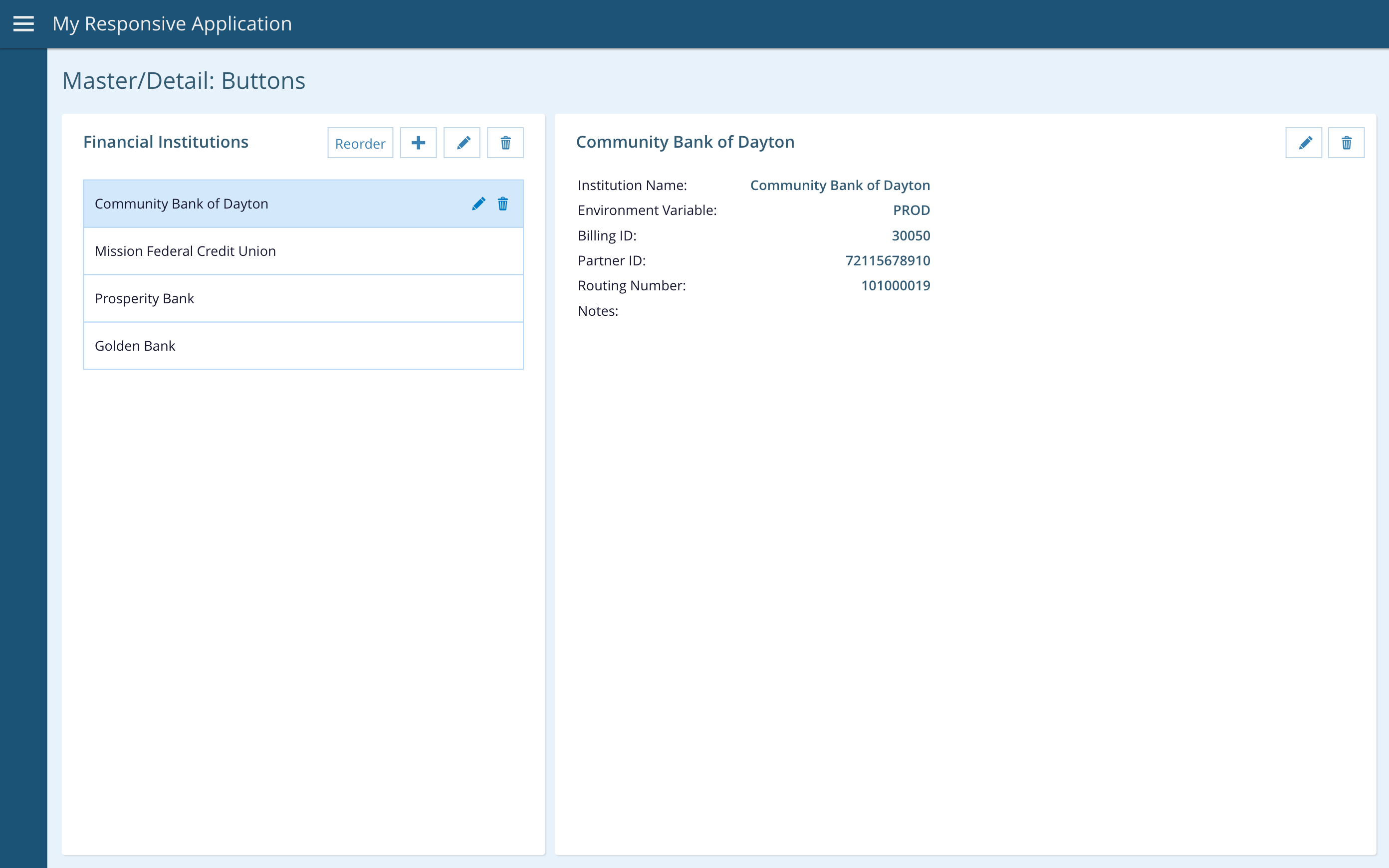The height and width of the screenshot is (868, 1389).
Task: Click the detail panel header pencil icon
Action: click(x=1304, y=143)
